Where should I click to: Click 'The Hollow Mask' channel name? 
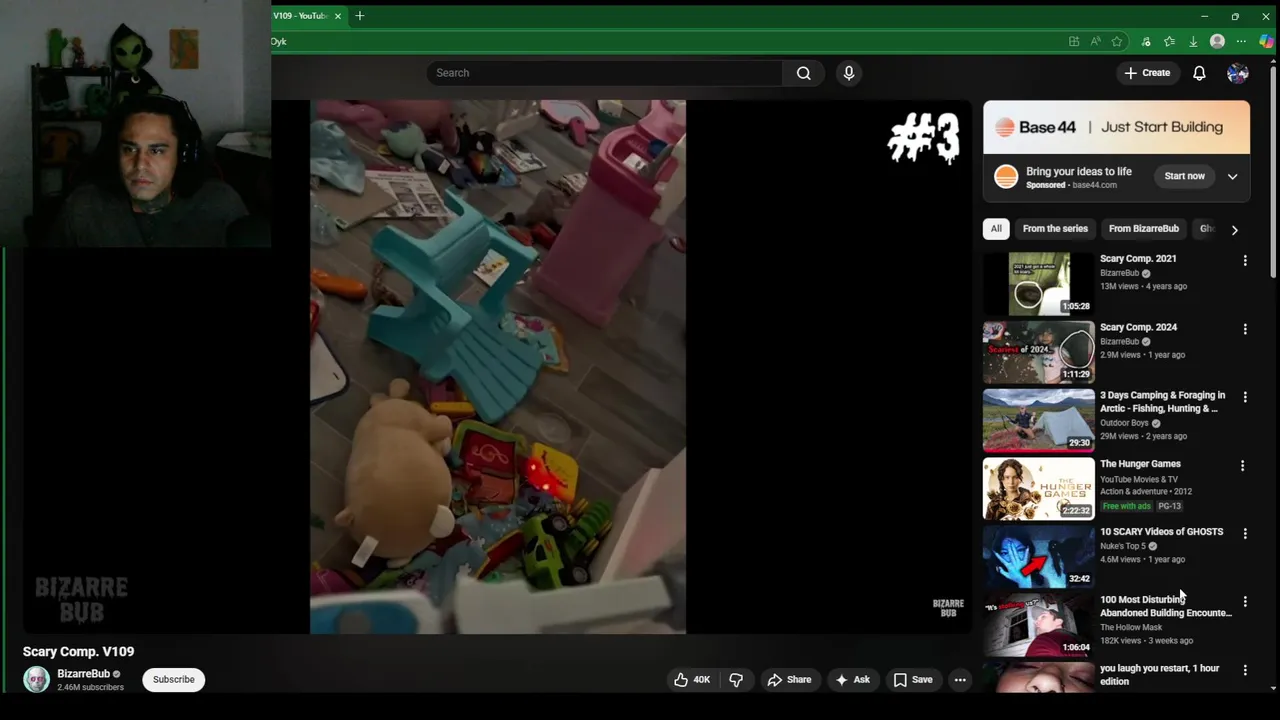pos(1131,628)
